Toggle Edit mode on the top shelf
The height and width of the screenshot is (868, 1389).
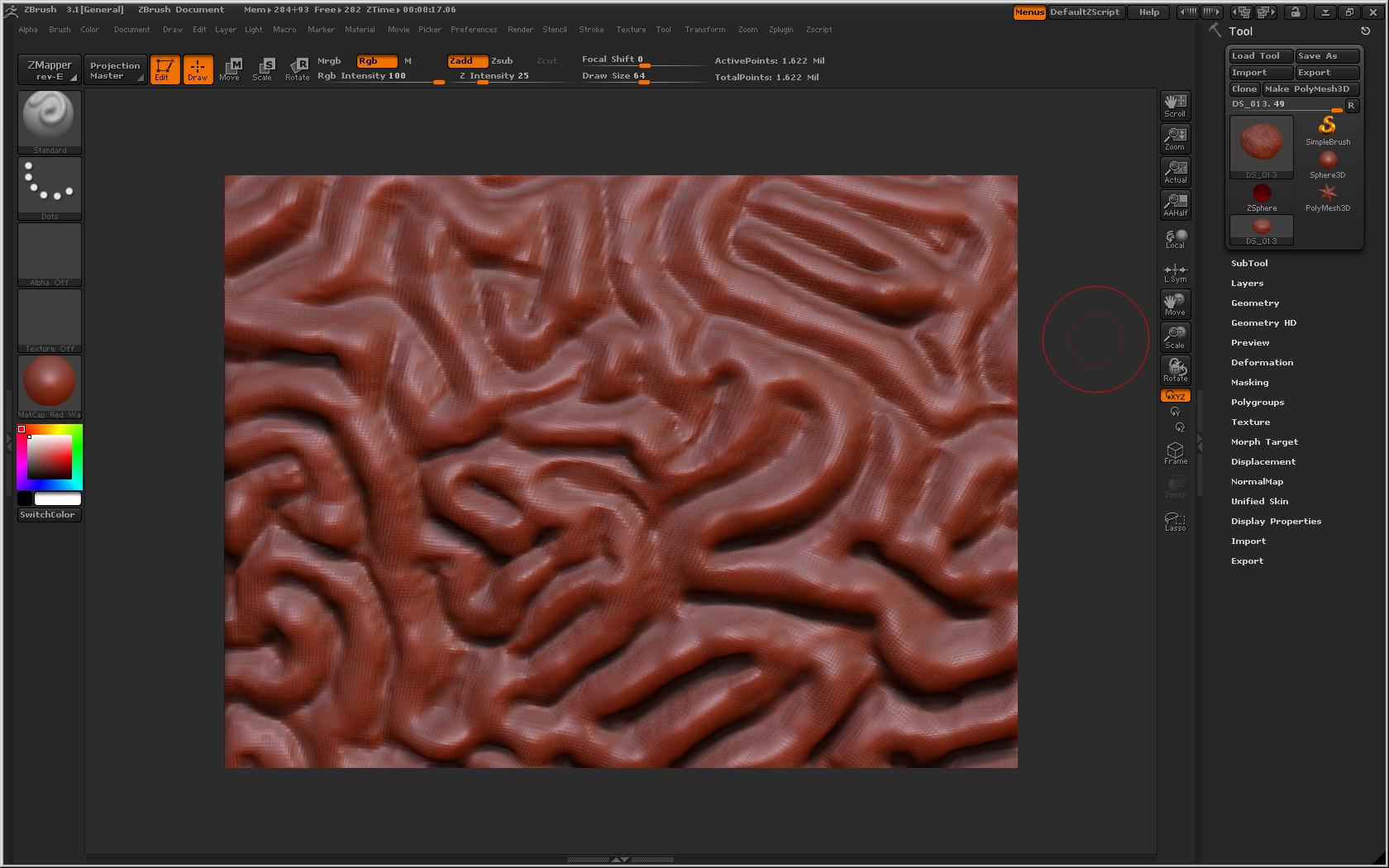coord(165,69)
